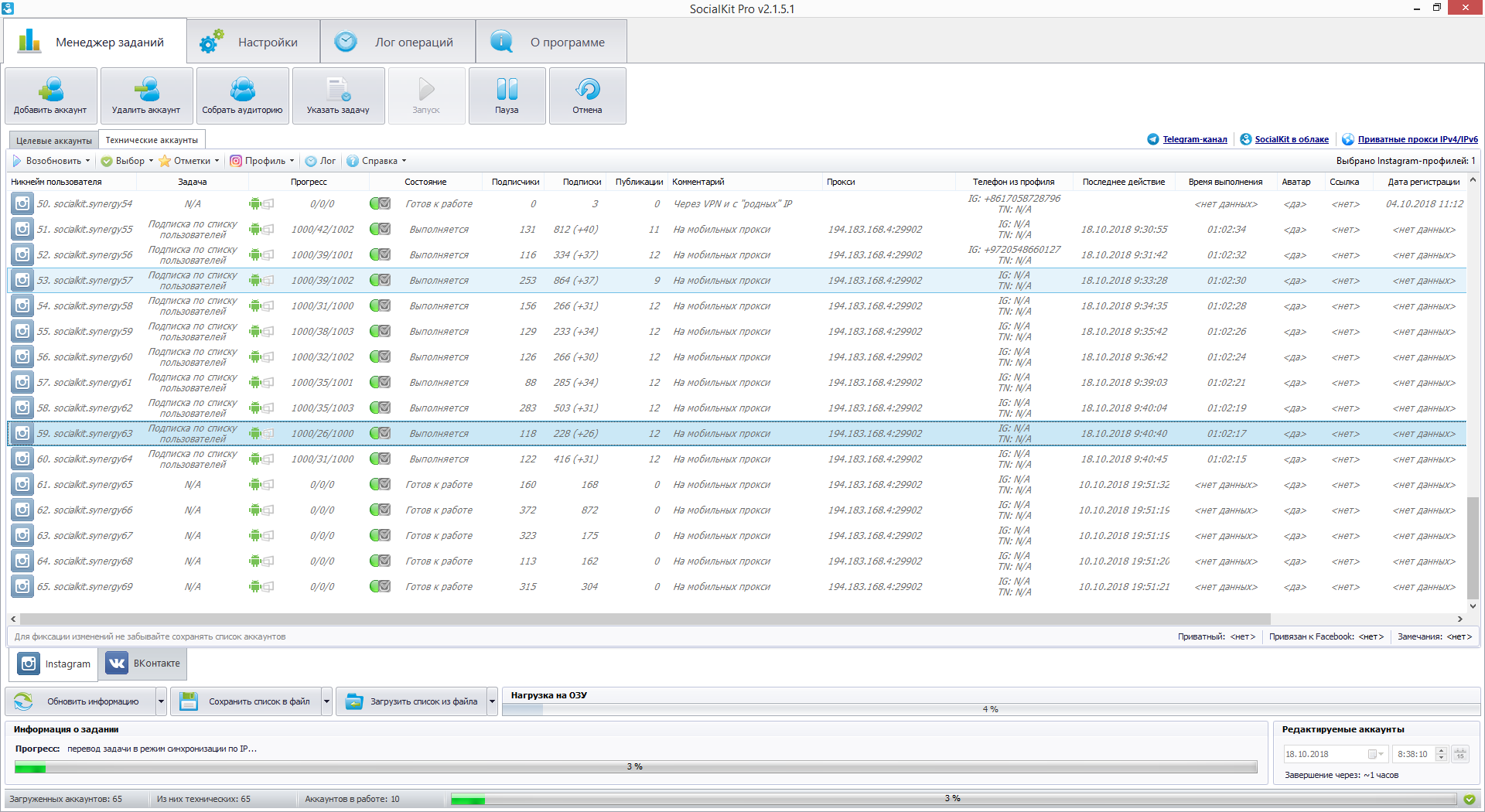Click the Android icon in row socialkit.synergy55
The image size is (1485, 812).
pos(255,230)
